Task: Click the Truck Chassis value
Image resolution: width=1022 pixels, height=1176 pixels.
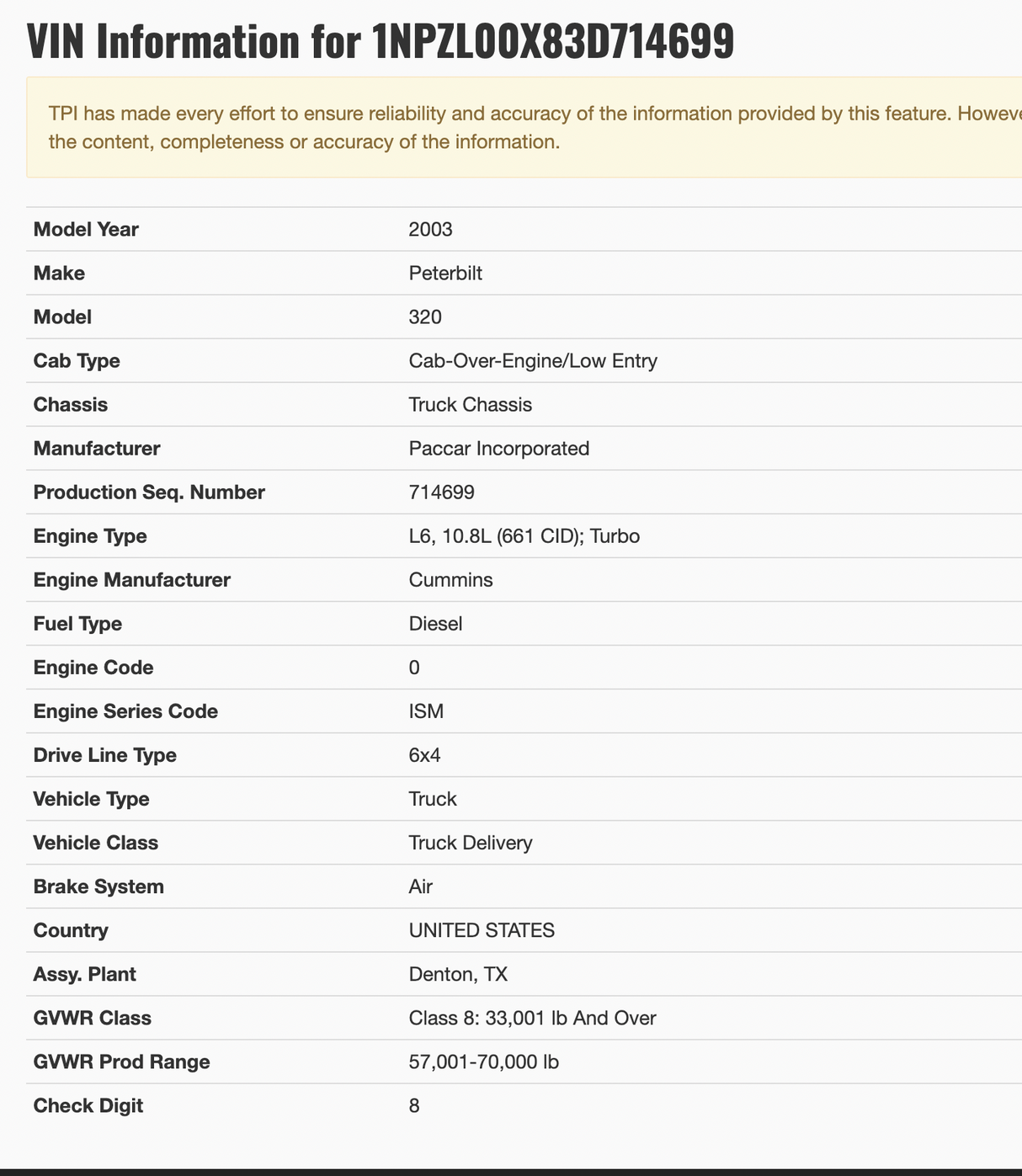Action: point(470,404)
